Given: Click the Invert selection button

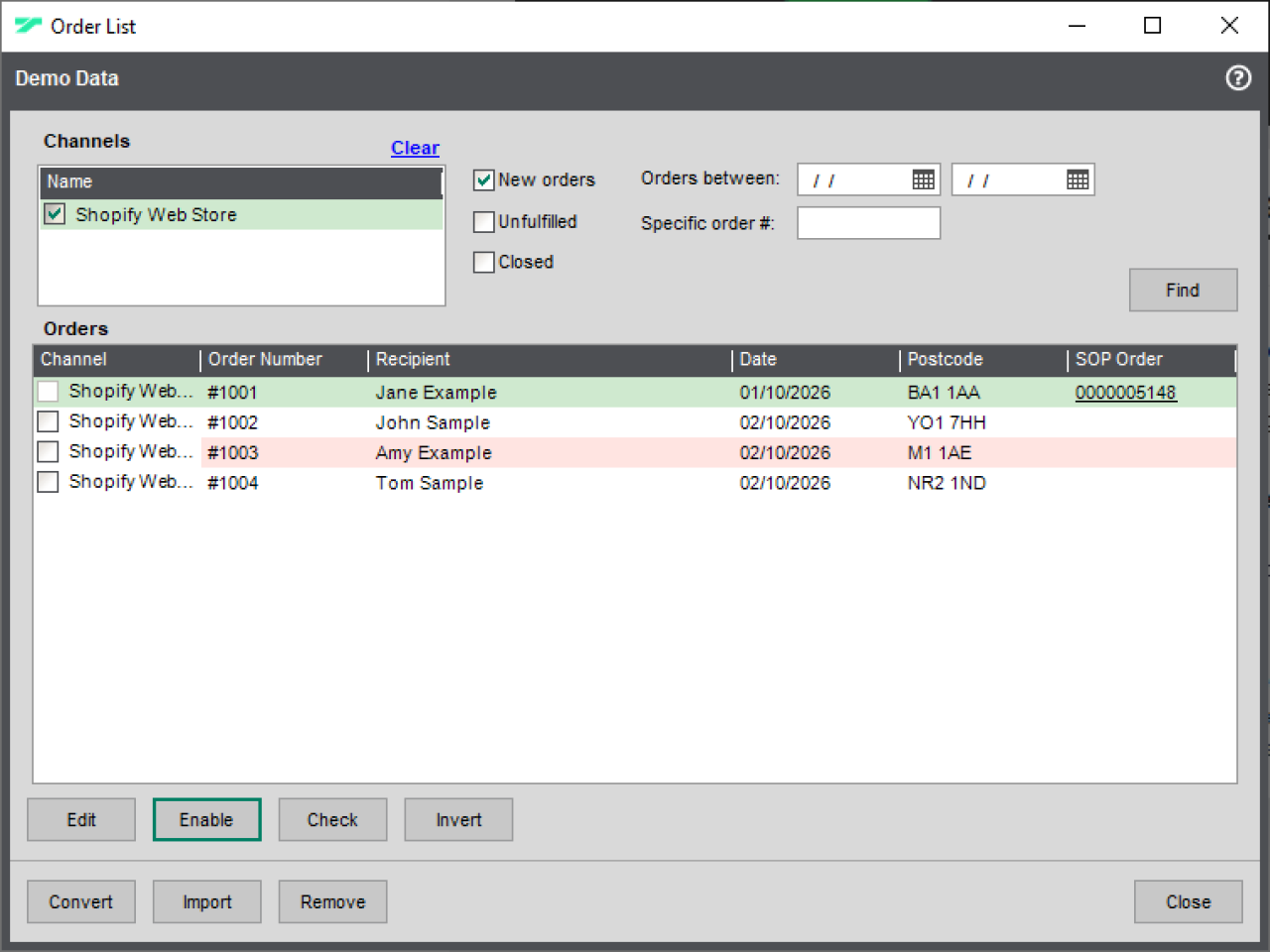Looking at the screenshot, I should coord(458,820).
